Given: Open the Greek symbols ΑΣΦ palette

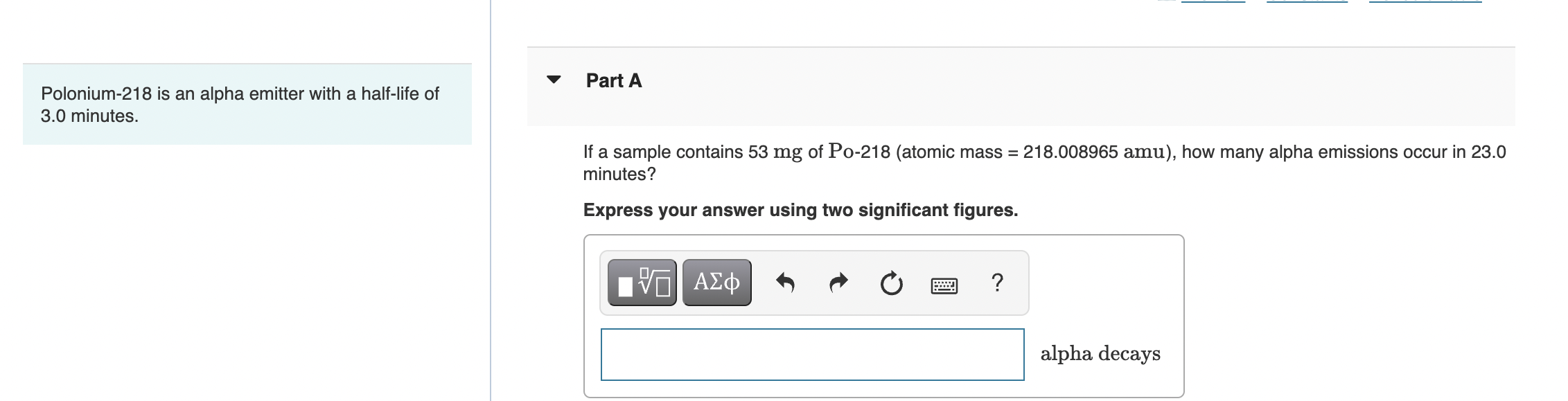Looking at the screenshot, I should click(716, 283).
